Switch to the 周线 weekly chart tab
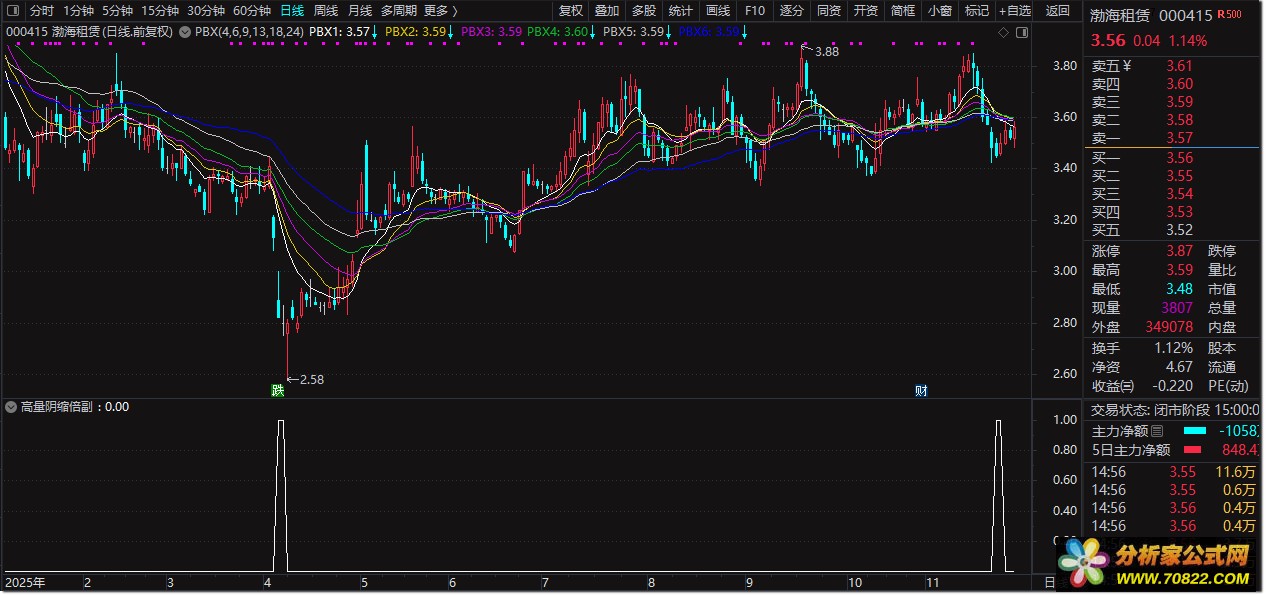This screenshot has height=595, width=1266. tap(326, 11)
